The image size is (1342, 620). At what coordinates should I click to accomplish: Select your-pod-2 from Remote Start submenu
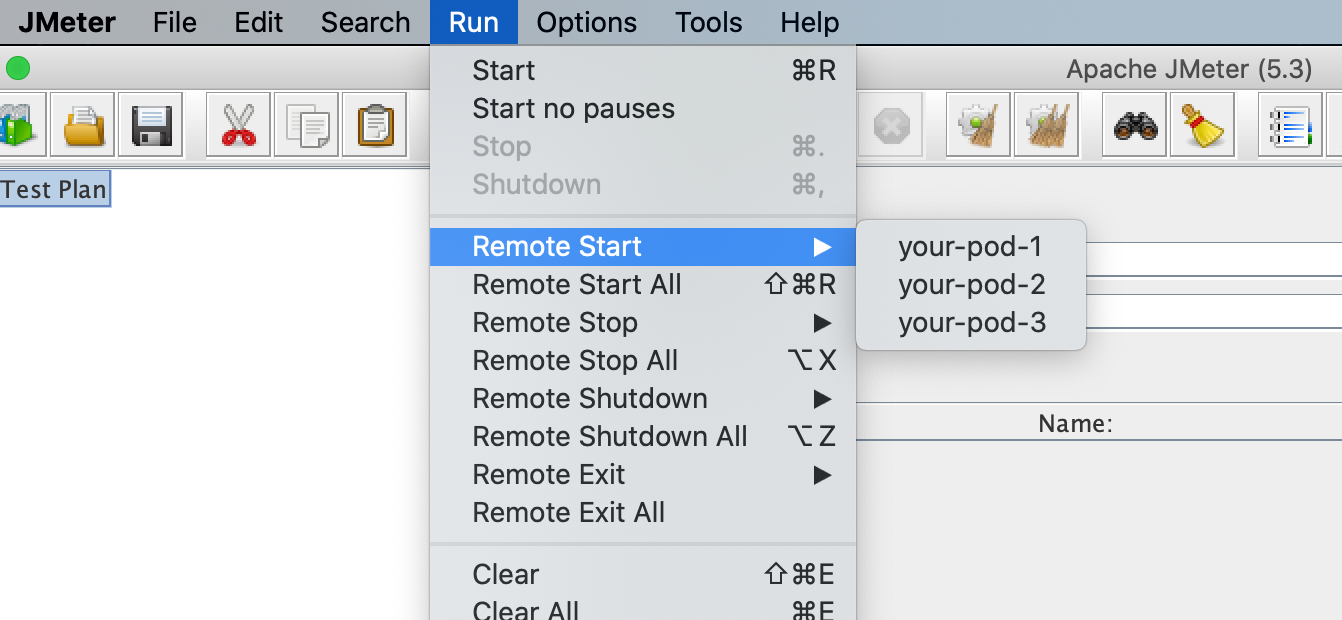click(x=971, y=285)
